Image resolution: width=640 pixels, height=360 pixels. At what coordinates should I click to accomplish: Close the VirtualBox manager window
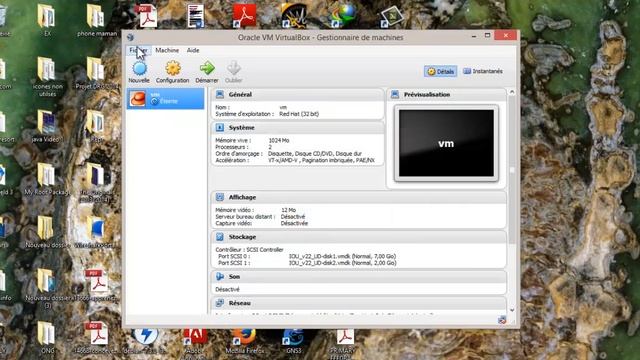pyautogui.click(x=506, y=36)
